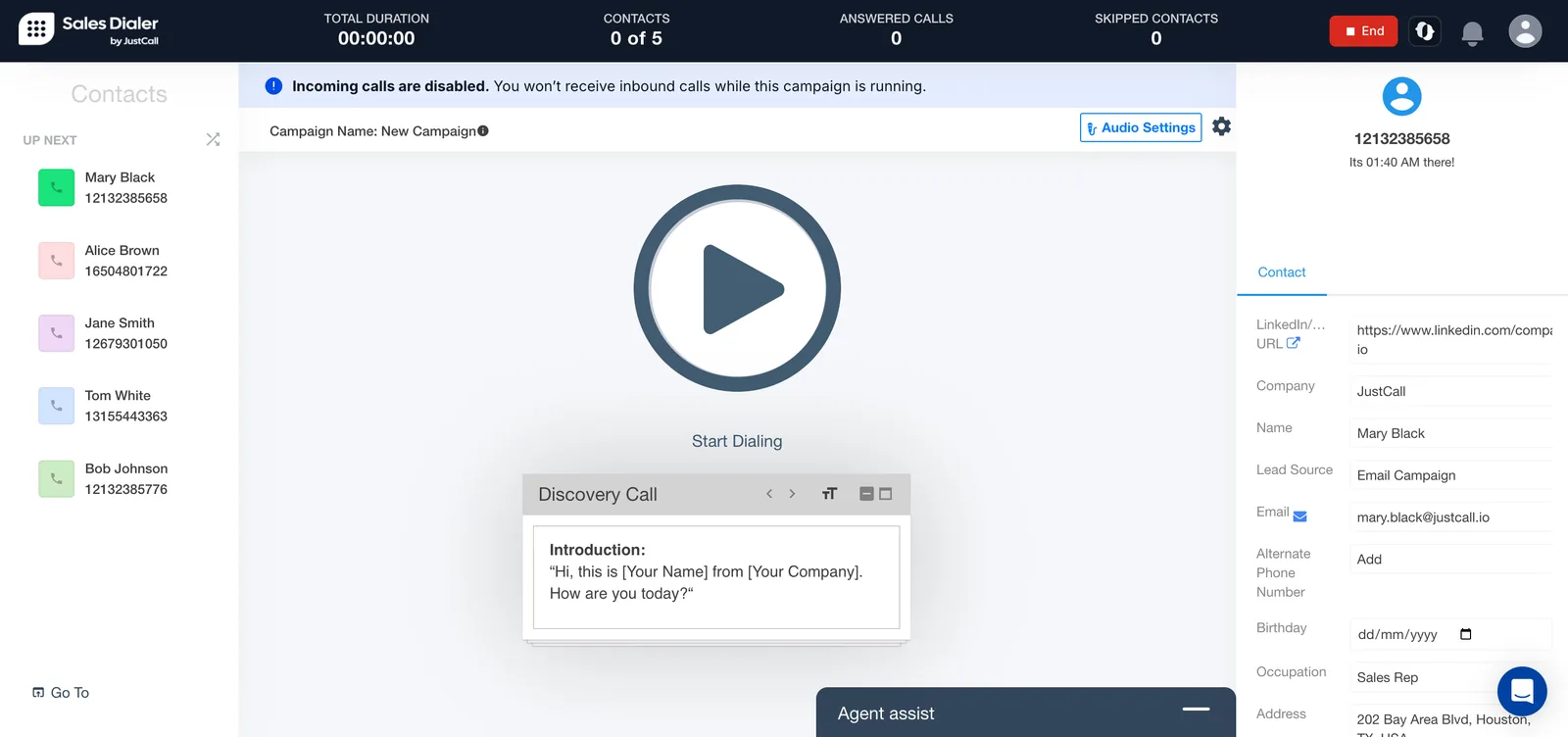Click Jane Smith's purple call icon
This screenshot has width=1568, height=737.
click(56, 333)
